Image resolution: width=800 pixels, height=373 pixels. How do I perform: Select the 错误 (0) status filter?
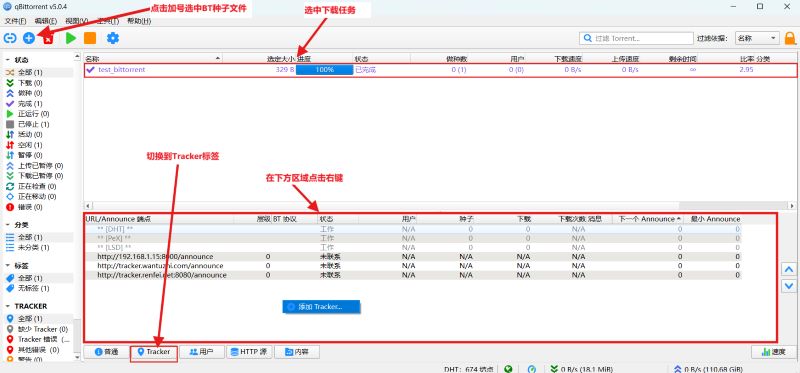coord(31,207)
